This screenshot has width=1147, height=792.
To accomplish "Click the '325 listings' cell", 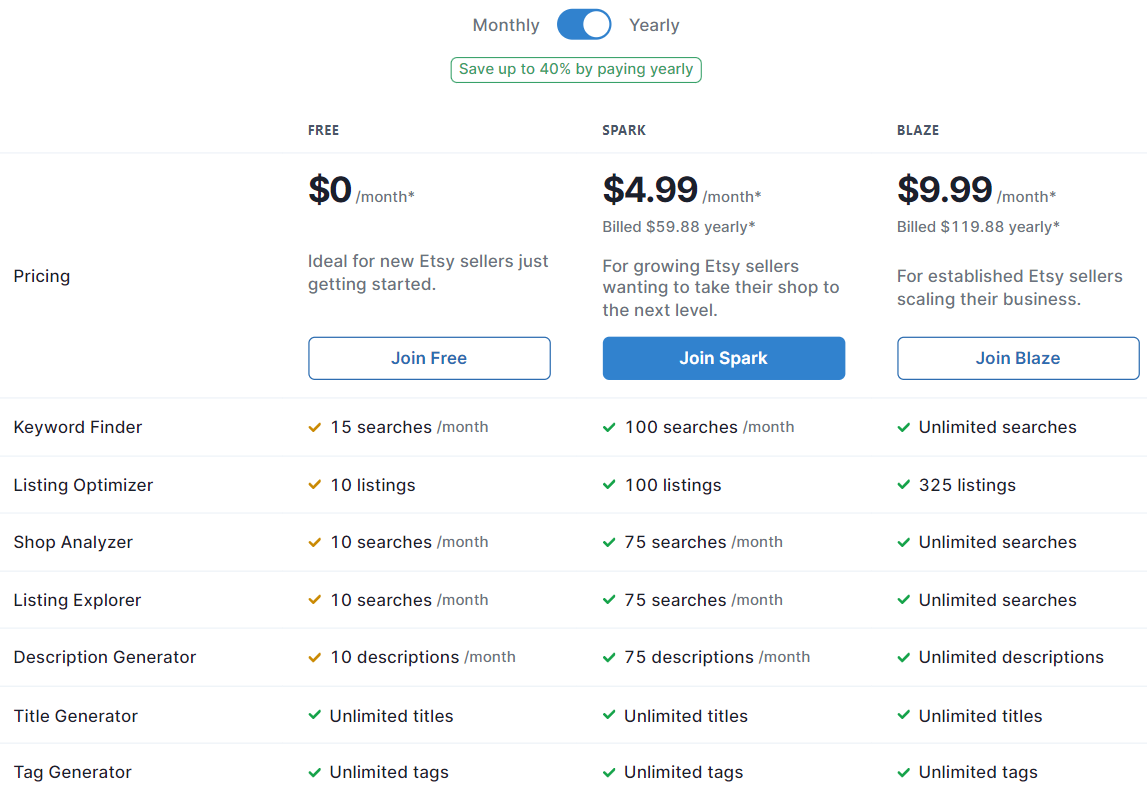I will [957, 485].
